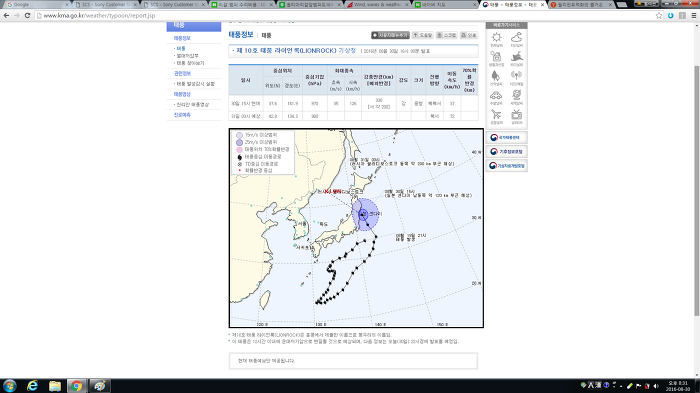Open 천리안 태풍영상 sidebar link

192,105
